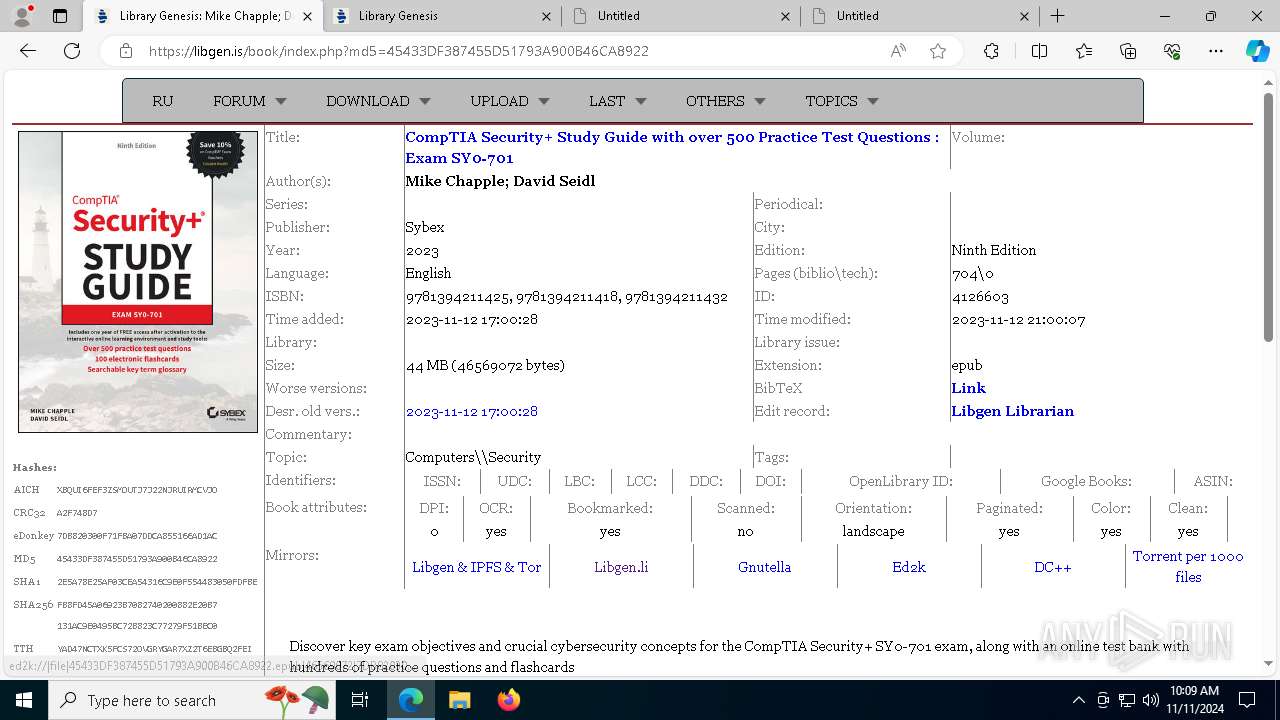The width and height of the screenshot is (1280, 720).
Task: Open the old version dated 2023-11-12 link
Action: tap(471, 411)
